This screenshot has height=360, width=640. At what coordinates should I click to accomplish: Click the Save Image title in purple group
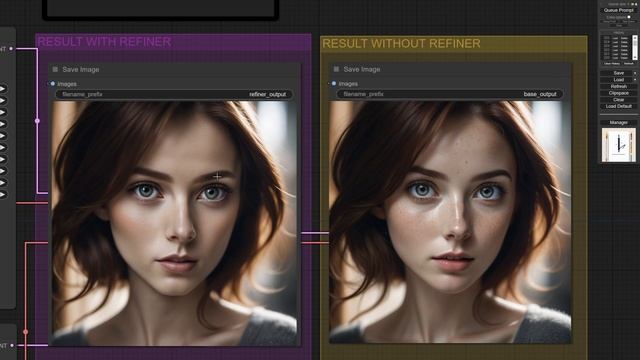81,69
